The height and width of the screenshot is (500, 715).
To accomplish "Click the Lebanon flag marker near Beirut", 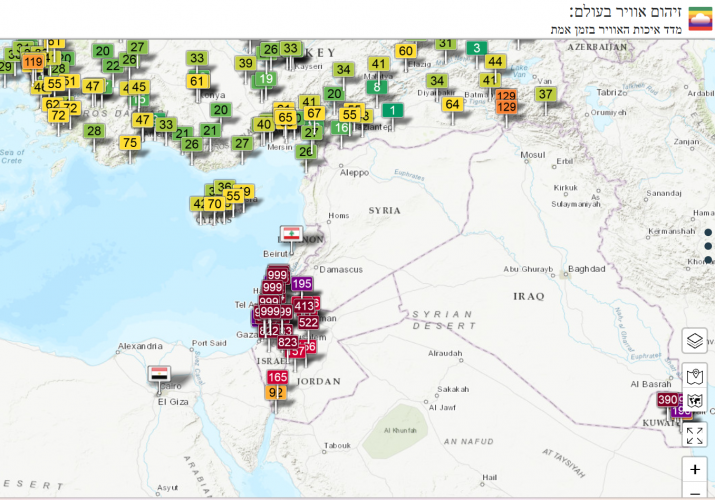I will pos(290,234).
